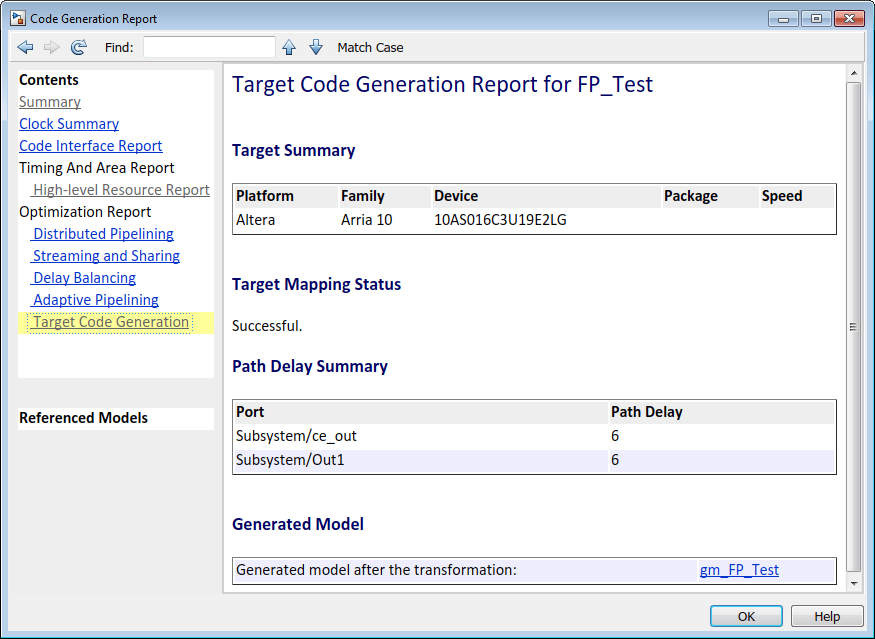The image size is (875, 639).
Task: Click the find previous up arrow
Action: 289,47
